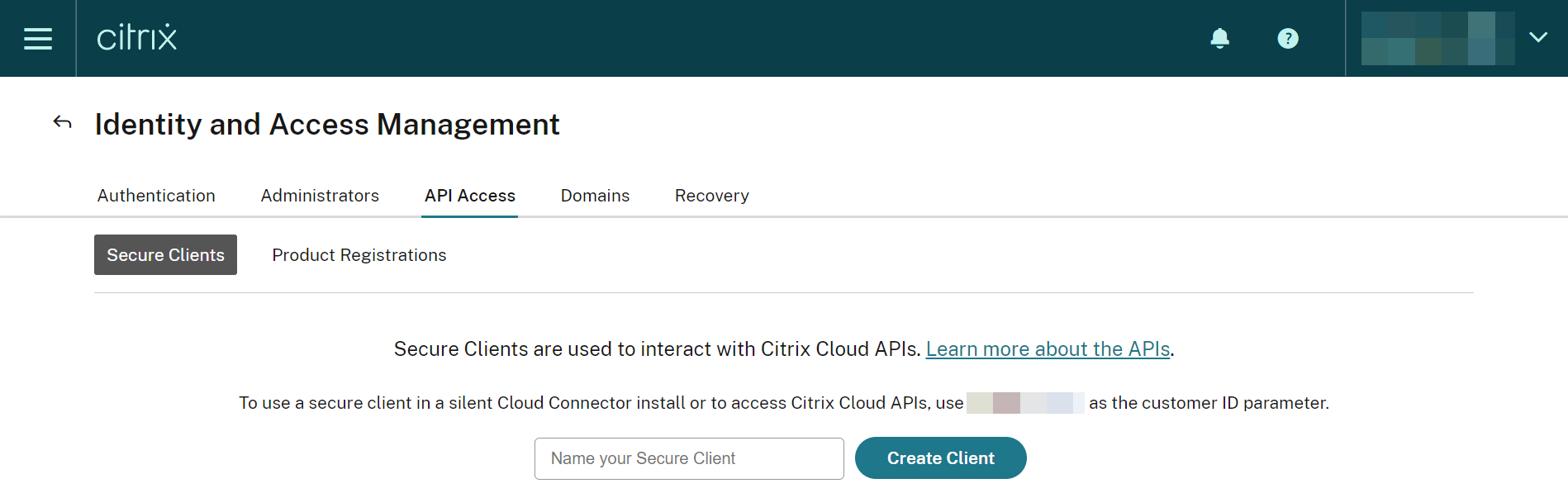Viewport: 1568px width, 493px height.
Task: Select the API Access tab
Action: [x=469, y=196]
